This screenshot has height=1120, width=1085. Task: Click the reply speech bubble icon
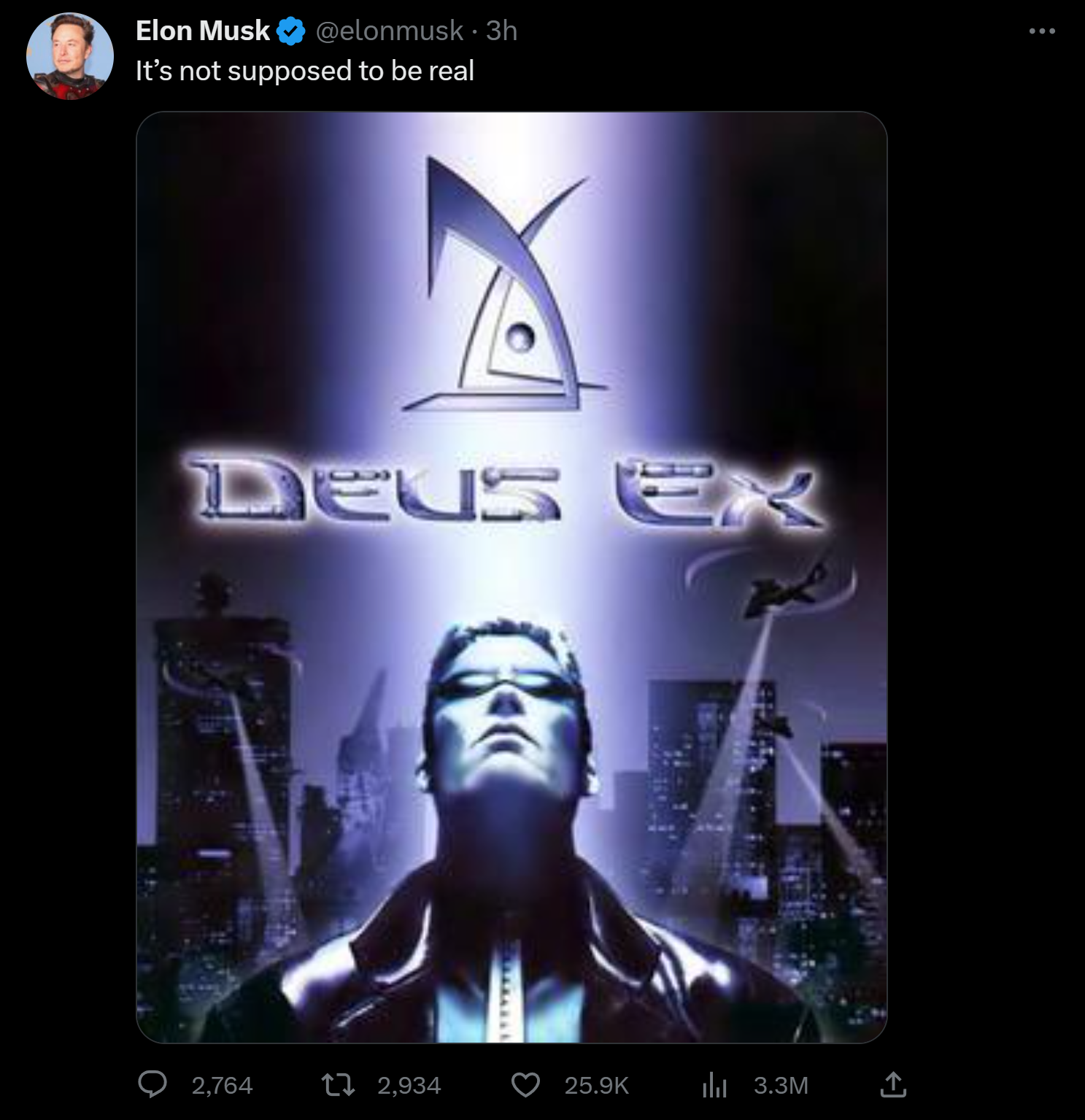(152, 1085)
